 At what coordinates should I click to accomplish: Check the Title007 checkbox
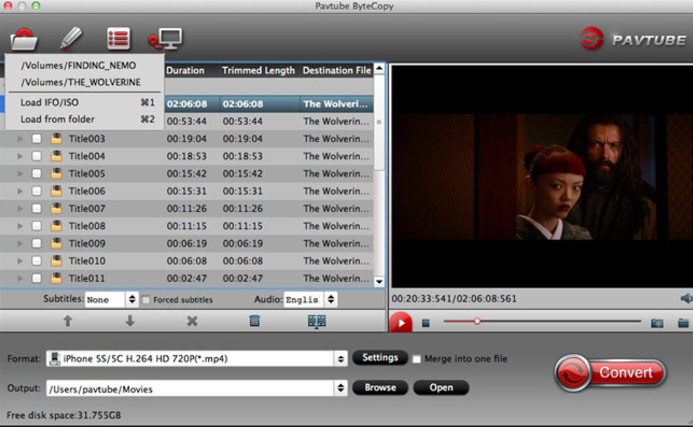coord(37,209)
